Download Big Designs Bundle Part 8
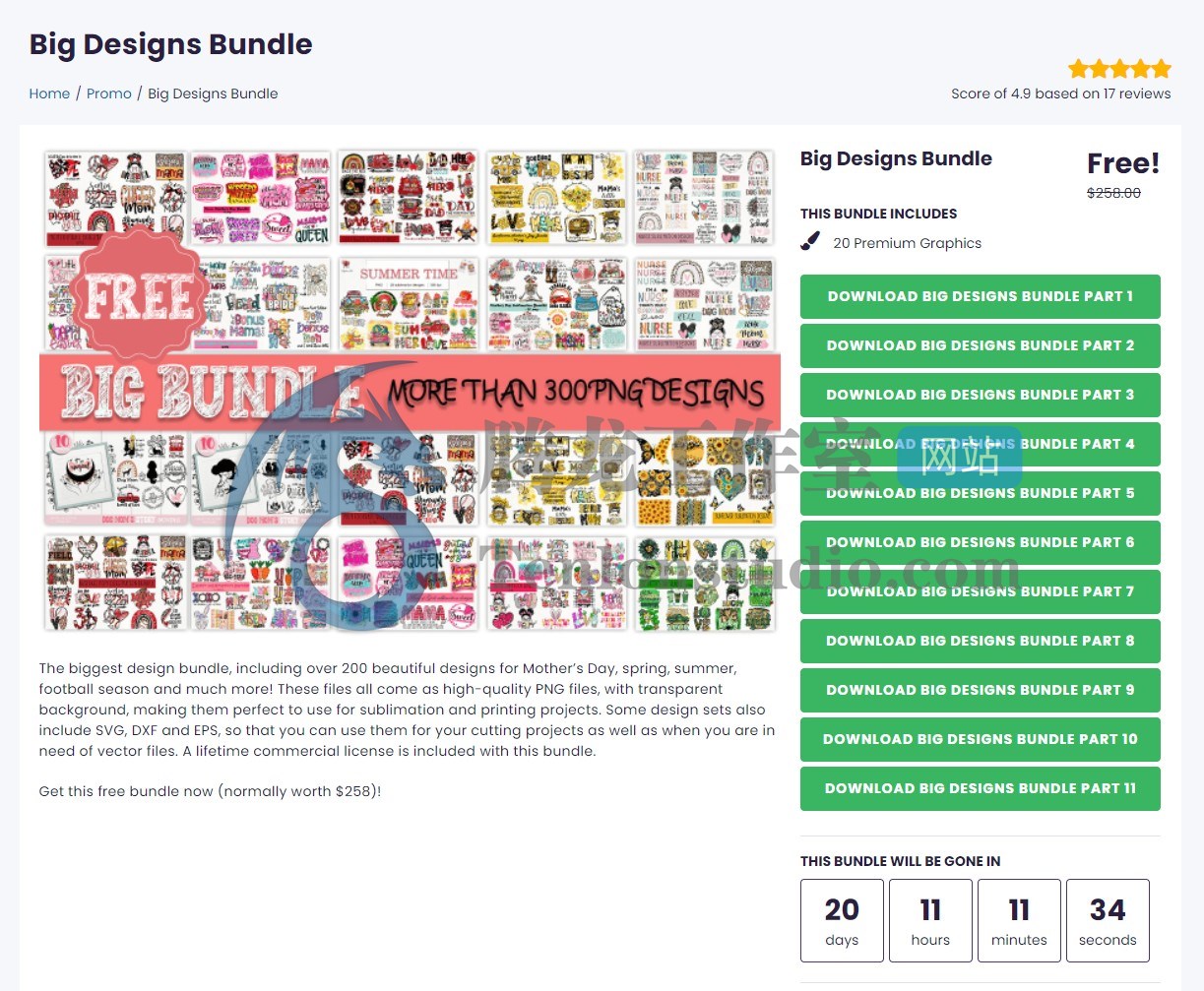 pos(981,641)
